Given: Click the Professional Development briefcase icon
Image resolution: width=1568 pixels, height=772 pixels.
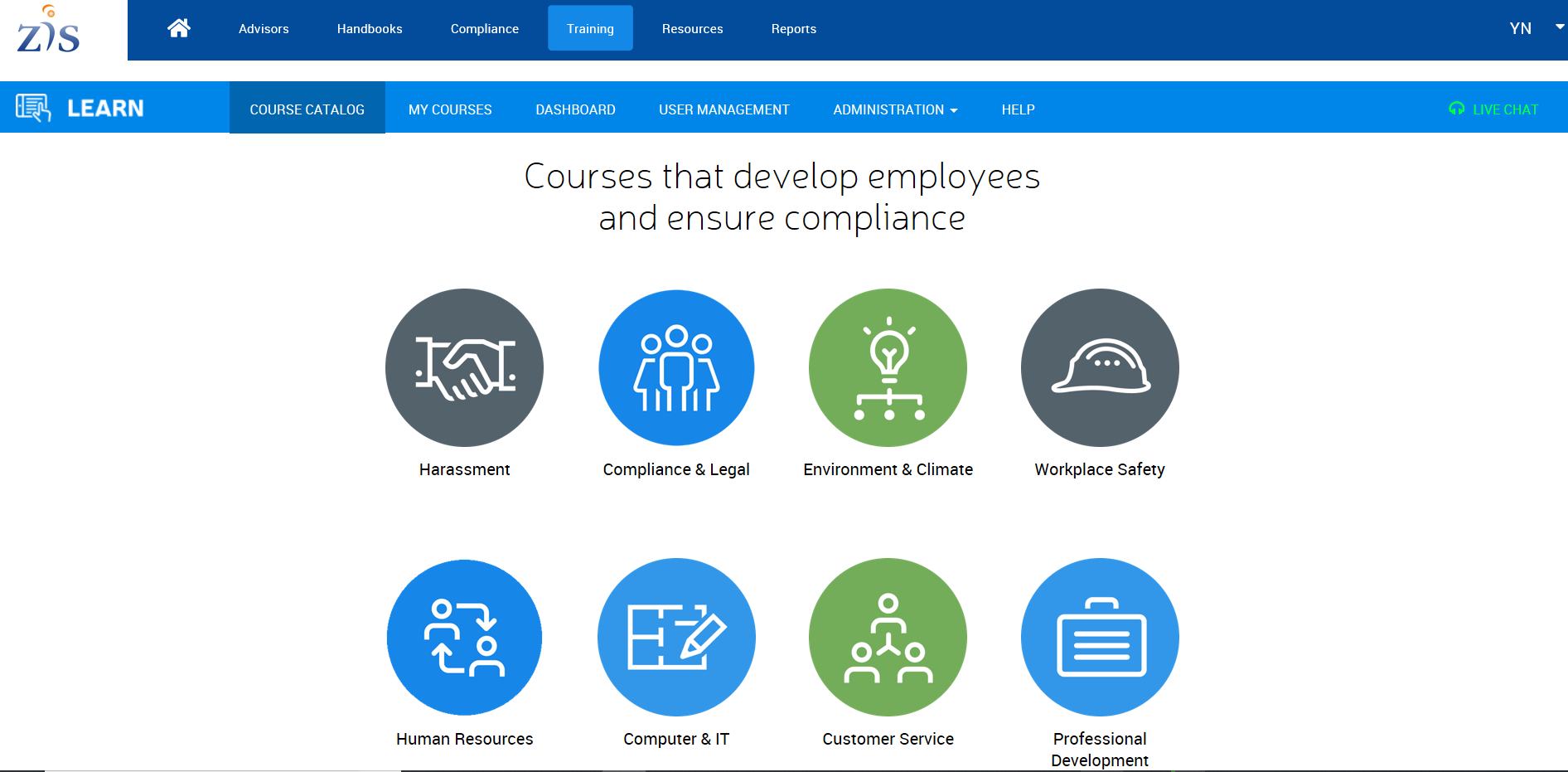Looking at the screenshot, I should [1100, 637].
